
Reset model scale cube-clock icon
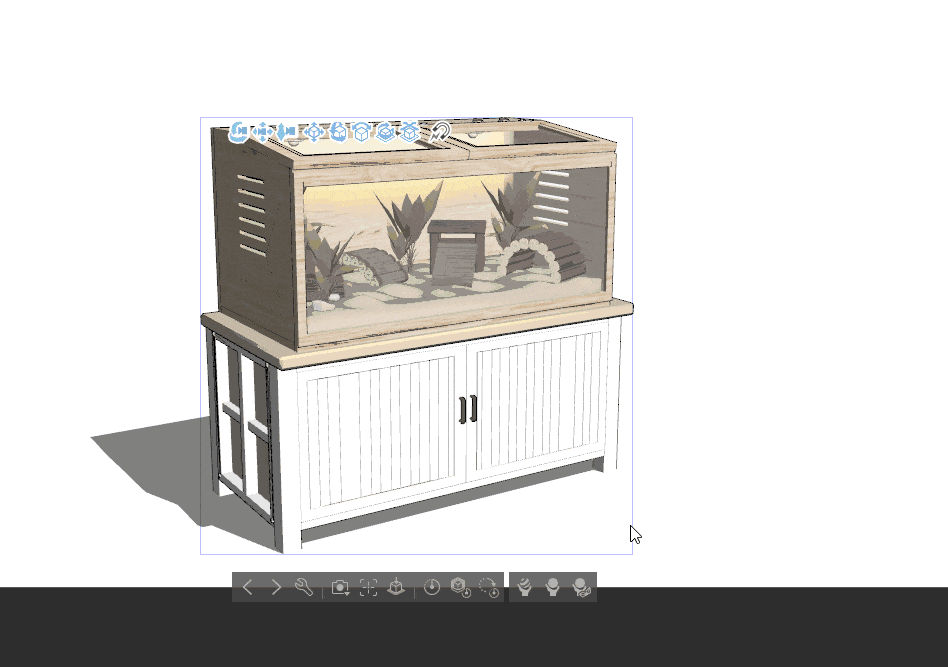point(460,588)
